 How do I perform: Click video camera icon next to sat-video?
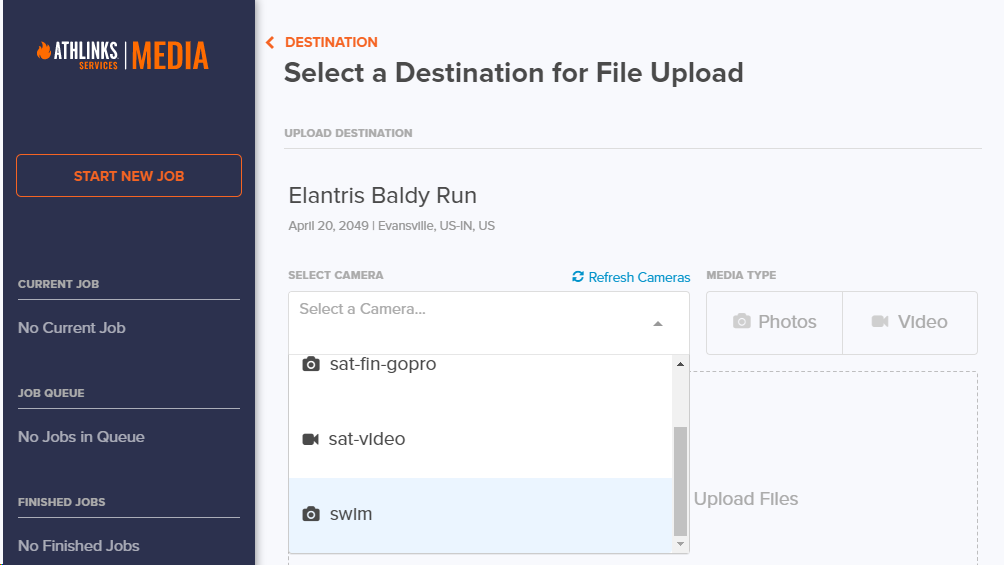coord(311,439)
